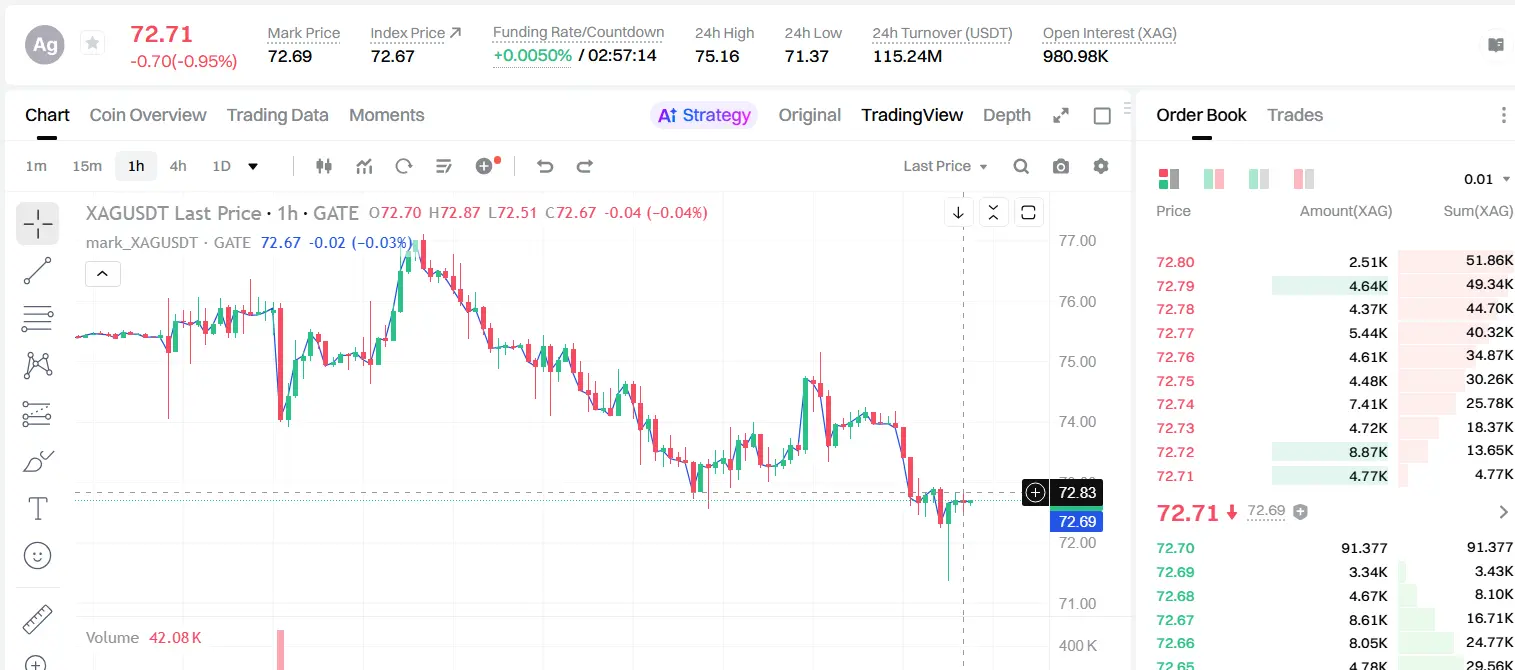Open the Index Price external link arrow
This screenshot has height=670, width=1515.
coord(456,33)
